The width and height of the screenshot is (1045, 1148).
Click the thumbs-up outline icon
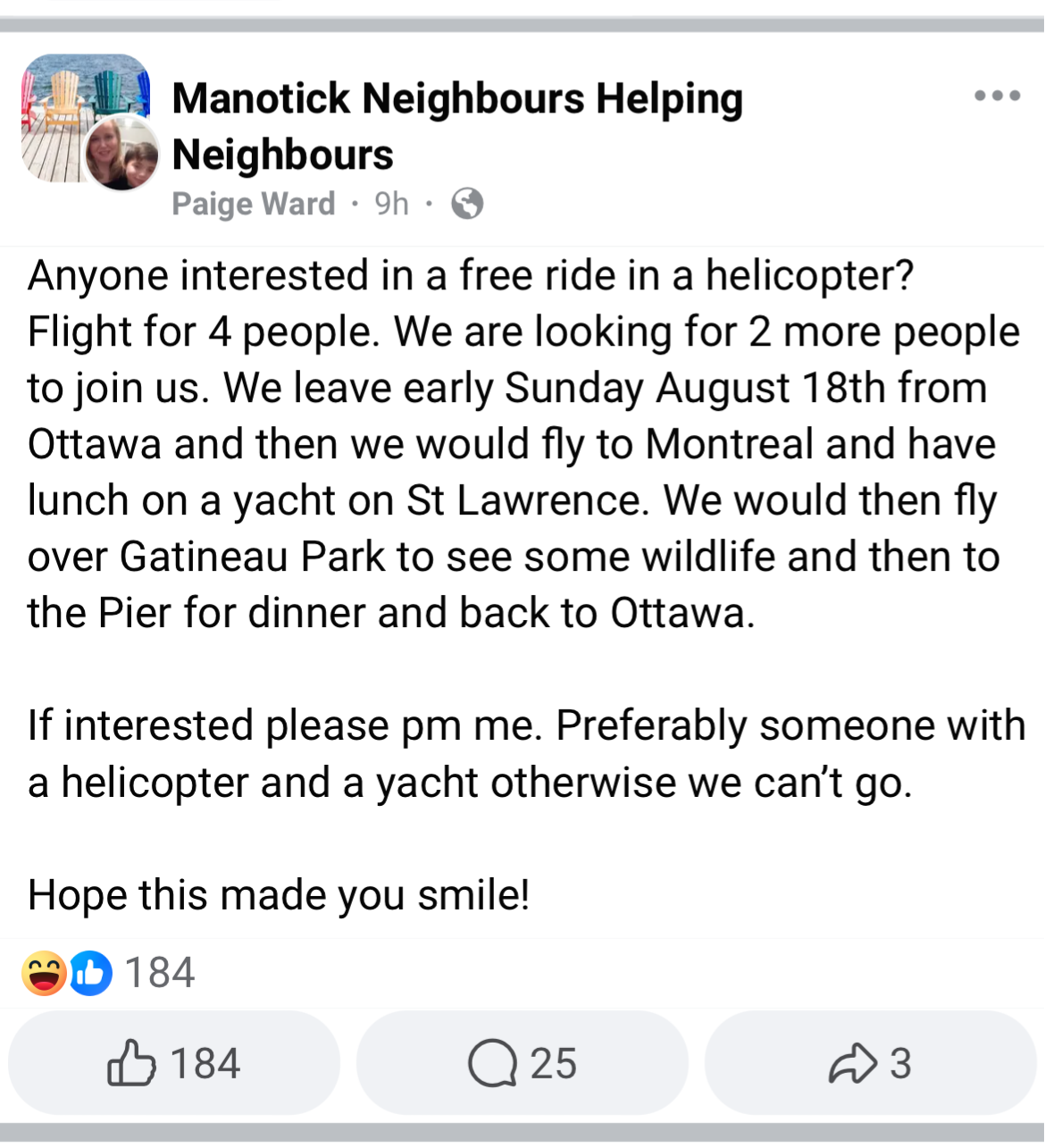click(x=131, y=1062)
